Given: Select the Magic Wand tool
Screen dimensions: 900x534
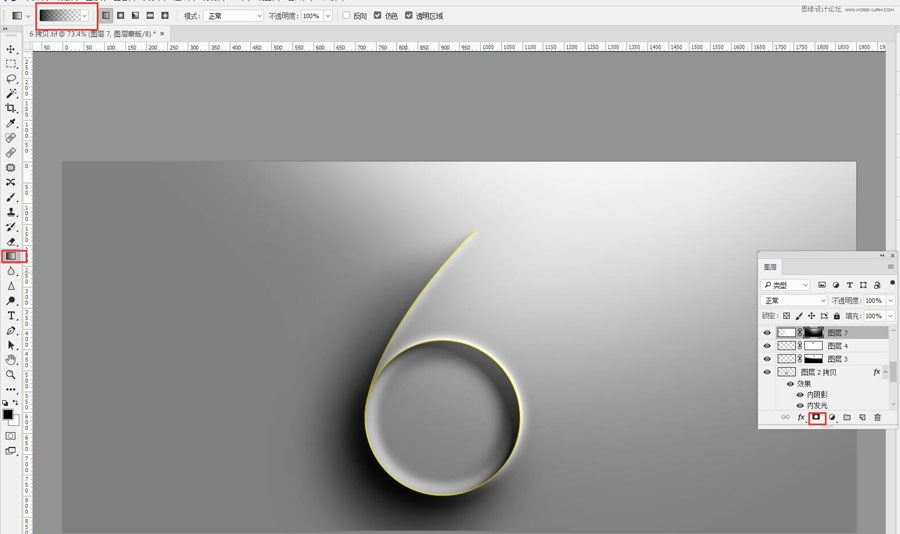Looking at the screenshot, I should click(10, 93).
